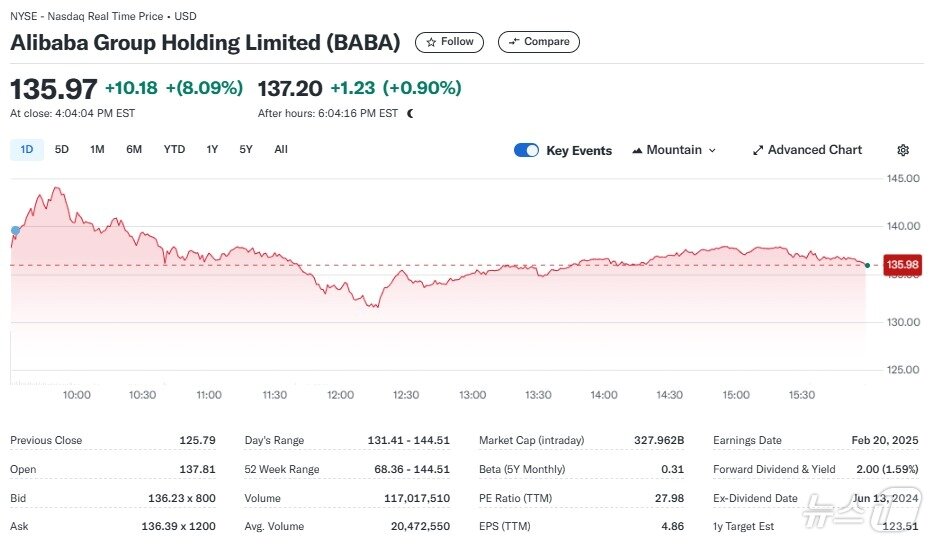Display the All time range
932x544 pixels.
281,150
